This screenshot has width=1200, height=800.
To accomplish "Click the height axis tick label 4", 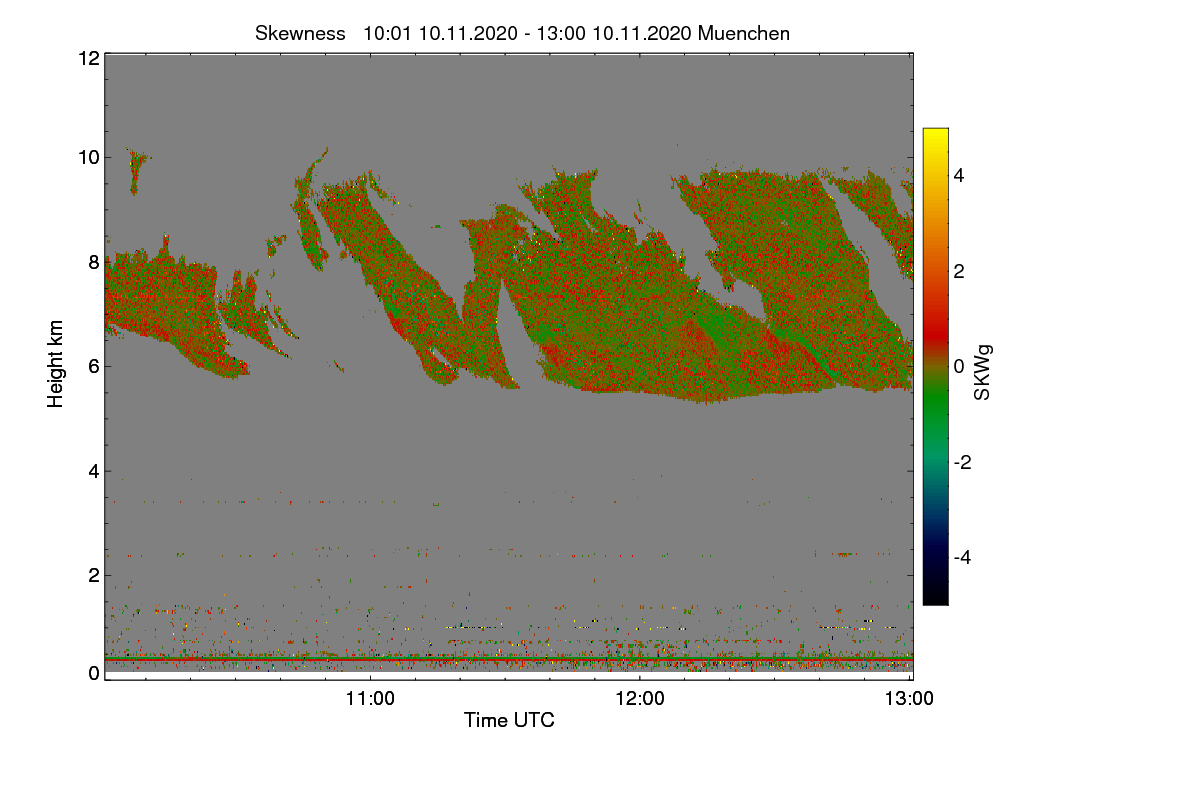I will 94,471.
